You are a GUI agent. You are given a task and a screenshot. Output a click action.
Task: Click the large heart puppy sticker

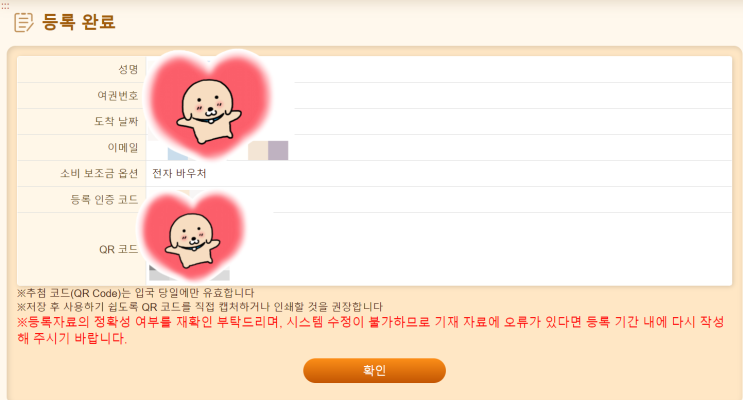tap(208, 105)
